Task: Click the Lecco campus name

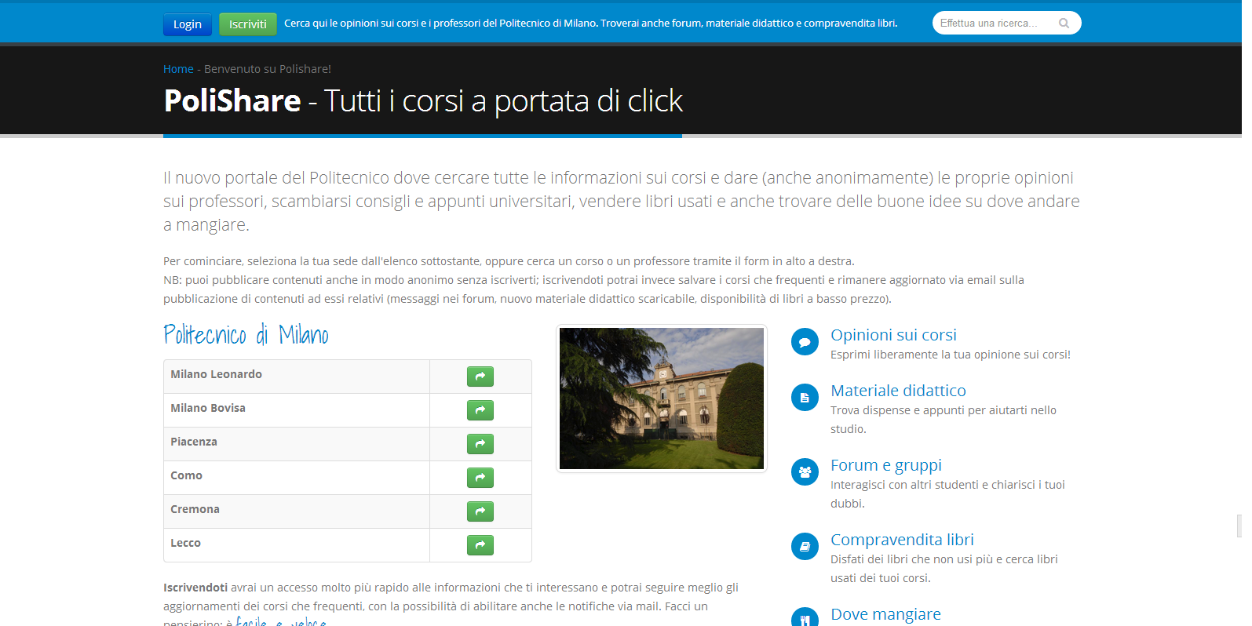Action: click(x=185, y=543)
